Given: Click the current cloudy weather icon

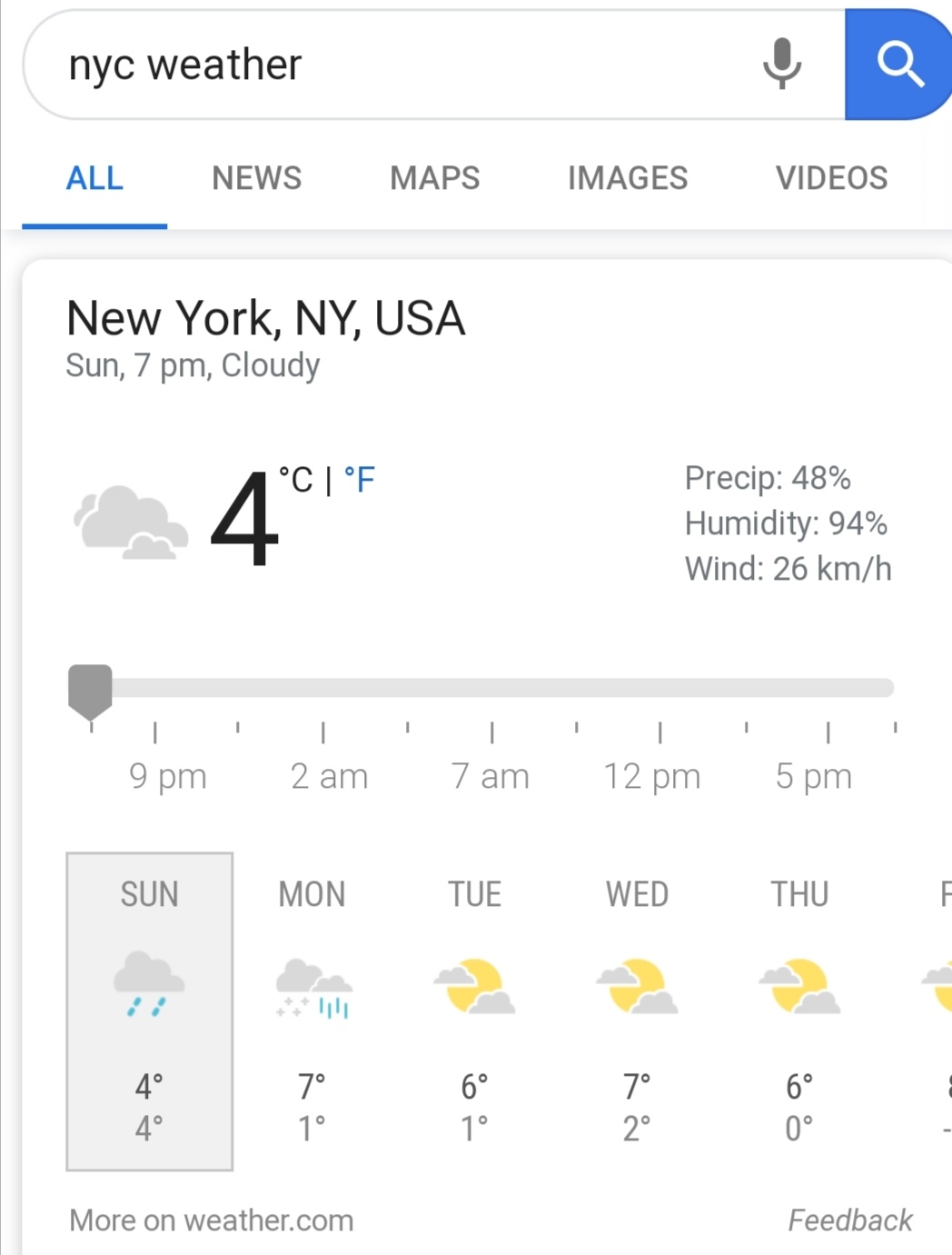Looking at the screenshot, I should point(131,522).
